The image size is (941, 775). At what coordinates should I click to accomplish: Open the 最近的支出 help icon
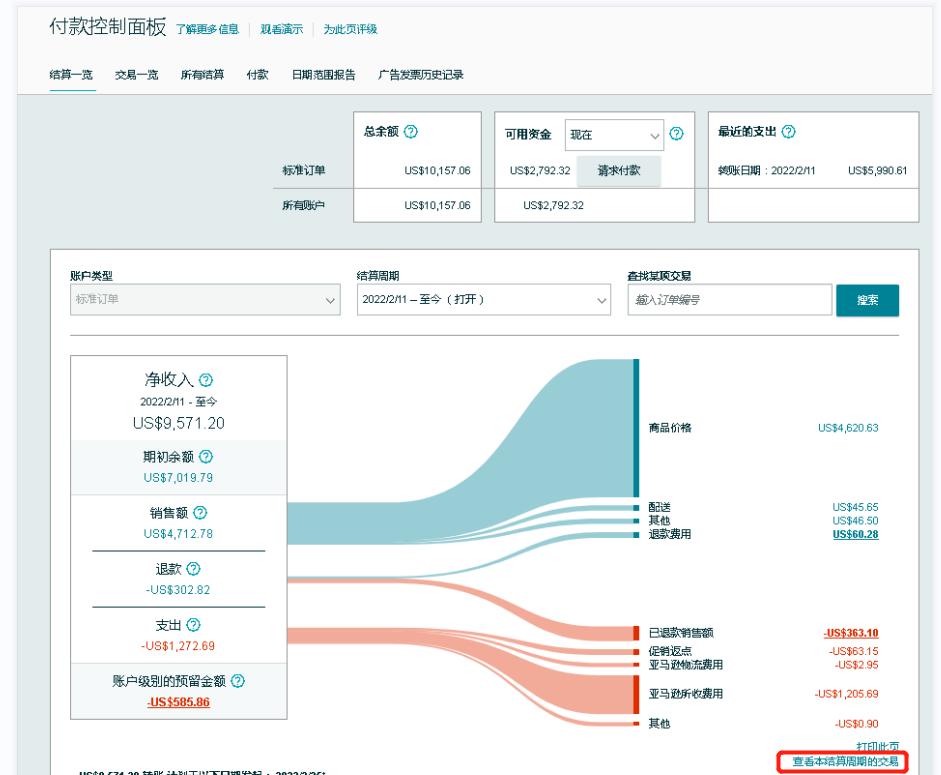click(789, 131)
